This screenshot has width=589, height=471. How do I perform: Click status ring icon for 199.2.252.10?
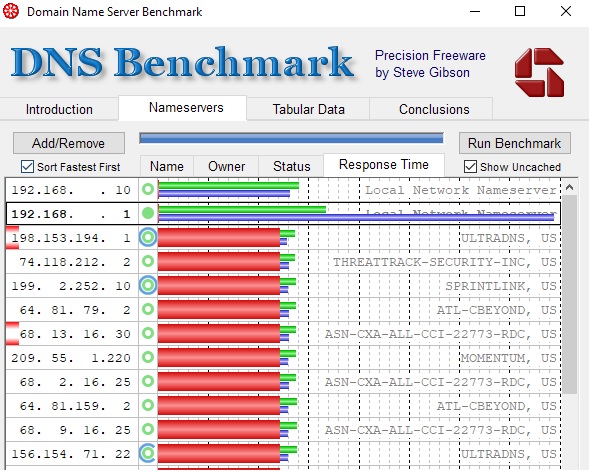pos(148,285)
